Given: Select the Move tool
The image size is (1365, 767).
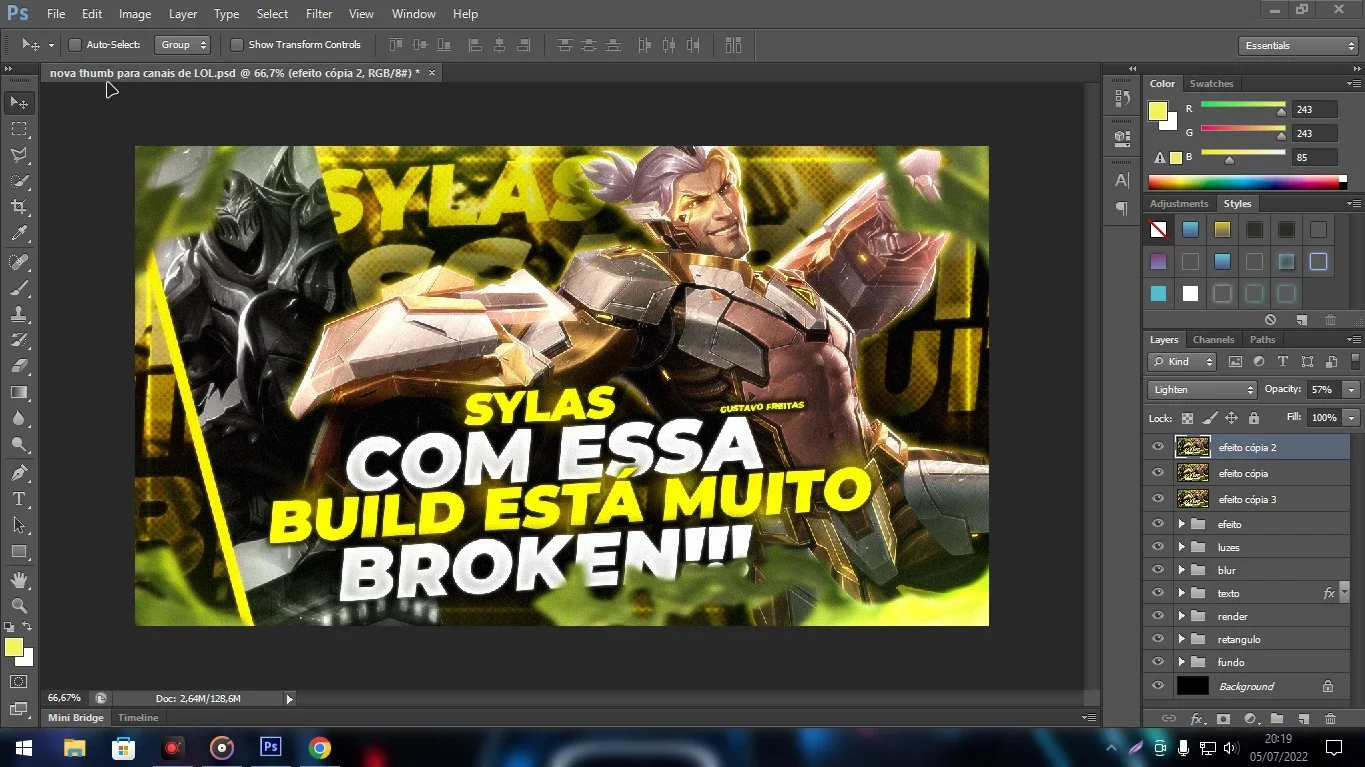Looking at the screenshot, I should coord(19,102).
